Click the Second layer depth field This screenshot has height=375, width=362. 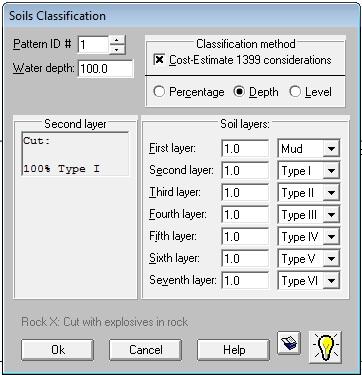tap(245, 171)
